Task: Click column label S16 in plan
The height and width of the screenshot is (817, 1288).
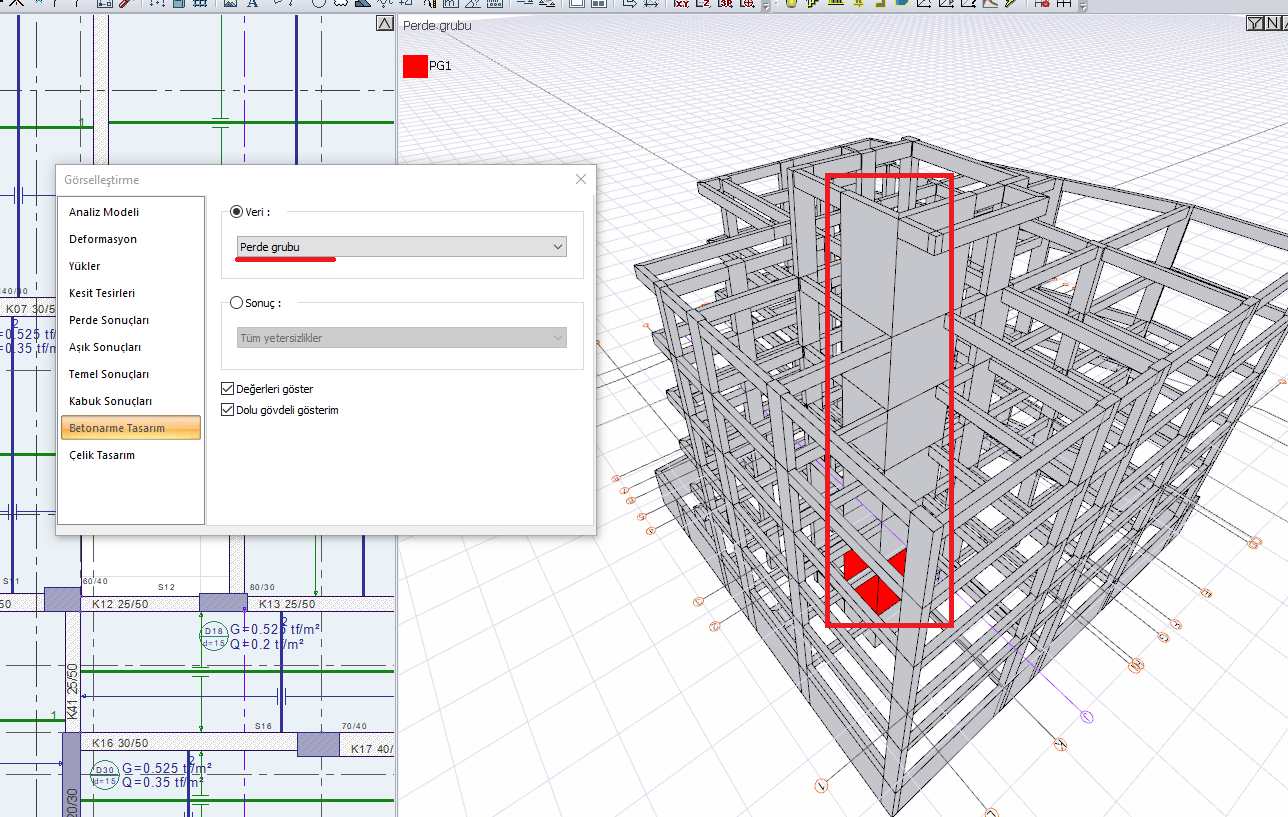Action: click(x=263, y=726)
